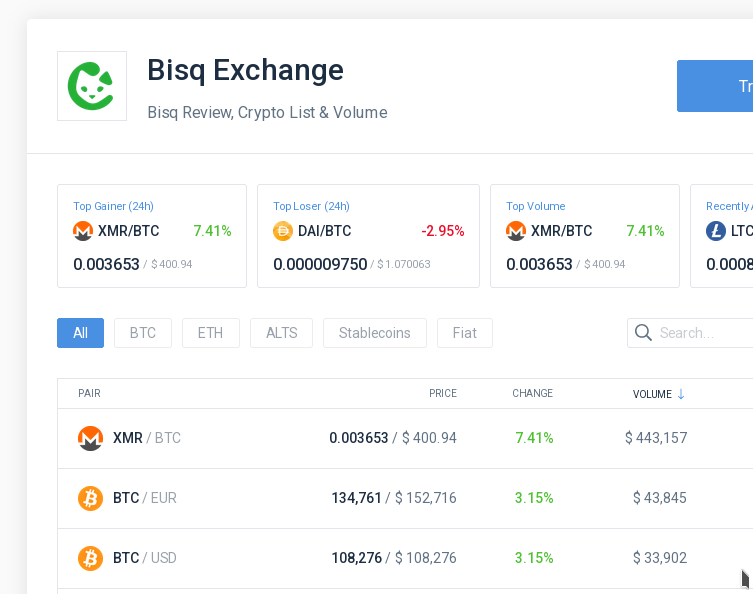
Task: Click the search magnifier icon
Action: point(643,333)
